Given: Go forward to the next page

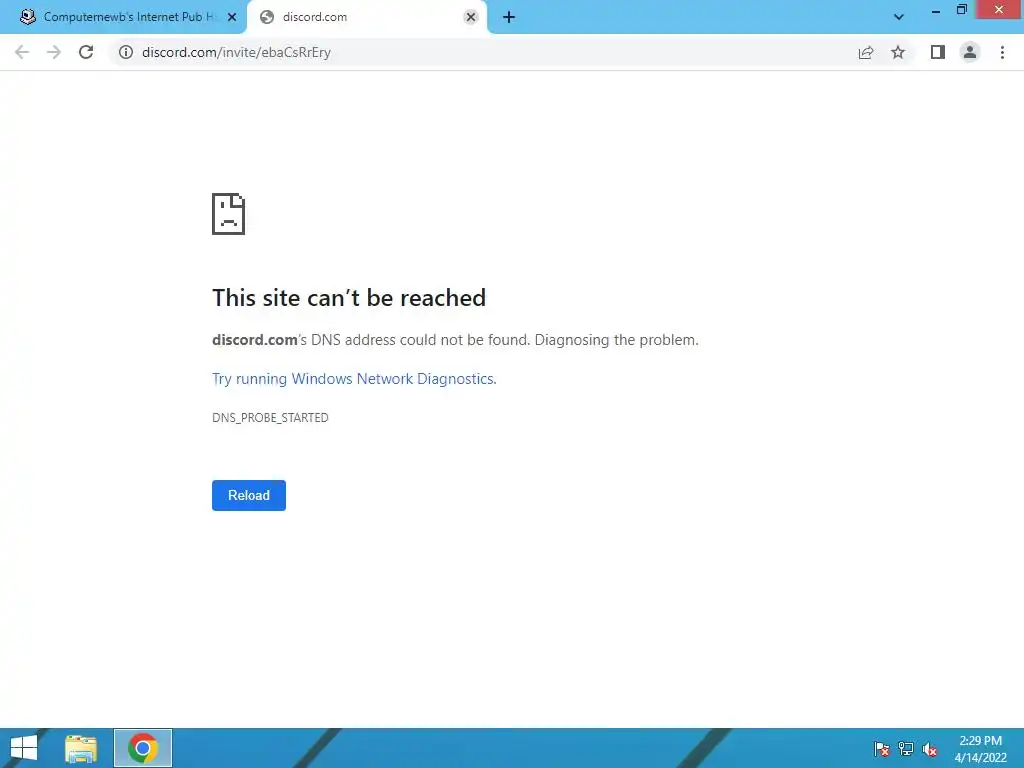Looking at the screenshot, I should click(x=54, y=52).
